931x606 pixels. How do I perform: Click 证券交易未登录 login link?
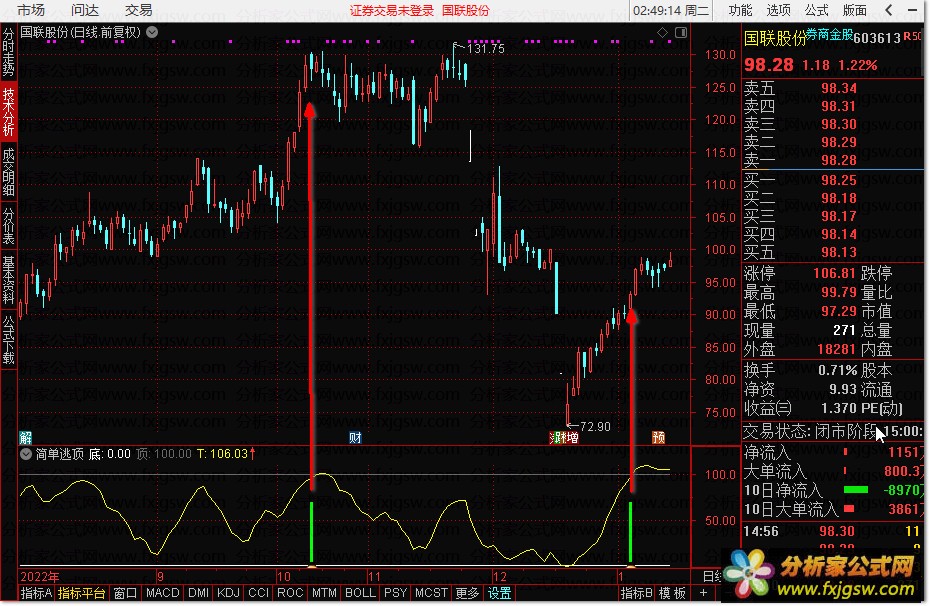click(392, 11)
